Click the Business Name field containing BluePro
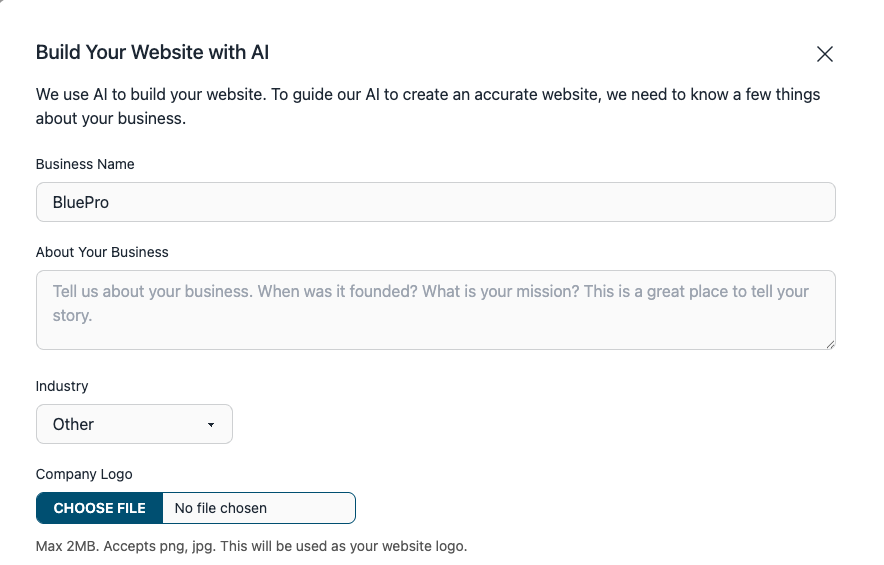The height and width of the screenshot is (565, 884). 435,202
